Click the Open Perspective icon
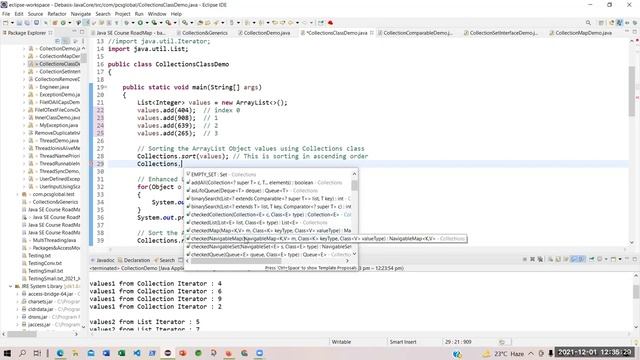This screenshot has width=640, height=360. (x=601, y=23)
